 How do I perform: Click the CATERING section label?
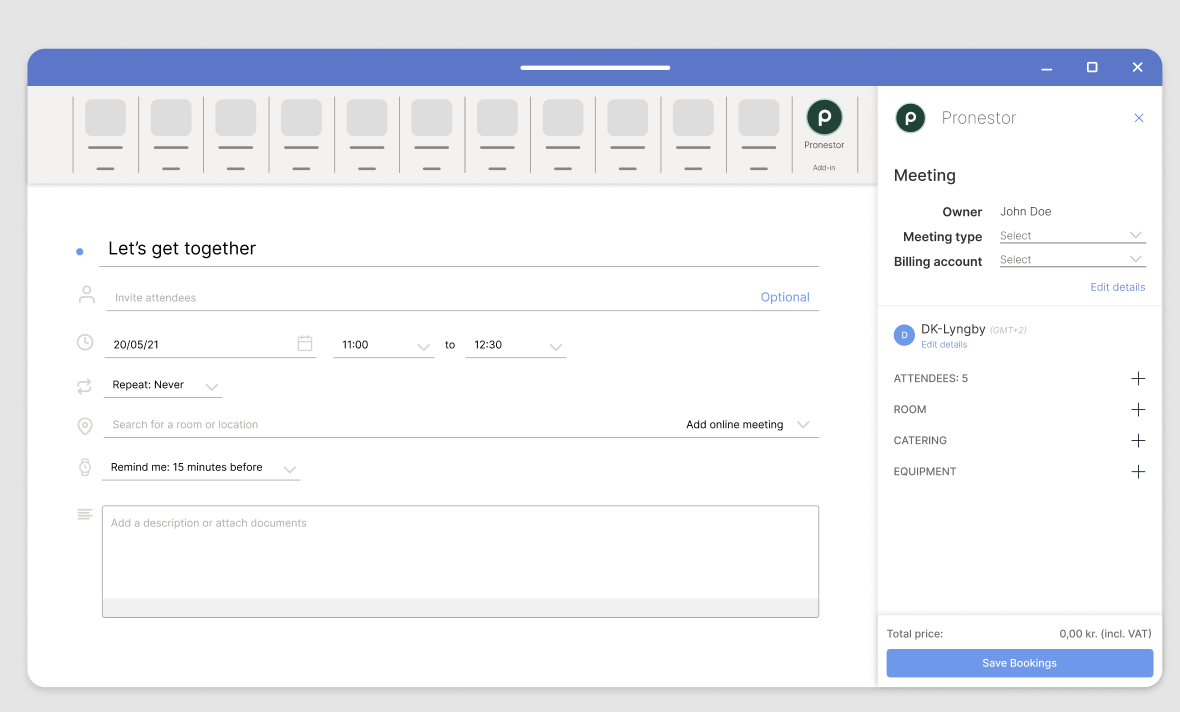pos(920,440)
